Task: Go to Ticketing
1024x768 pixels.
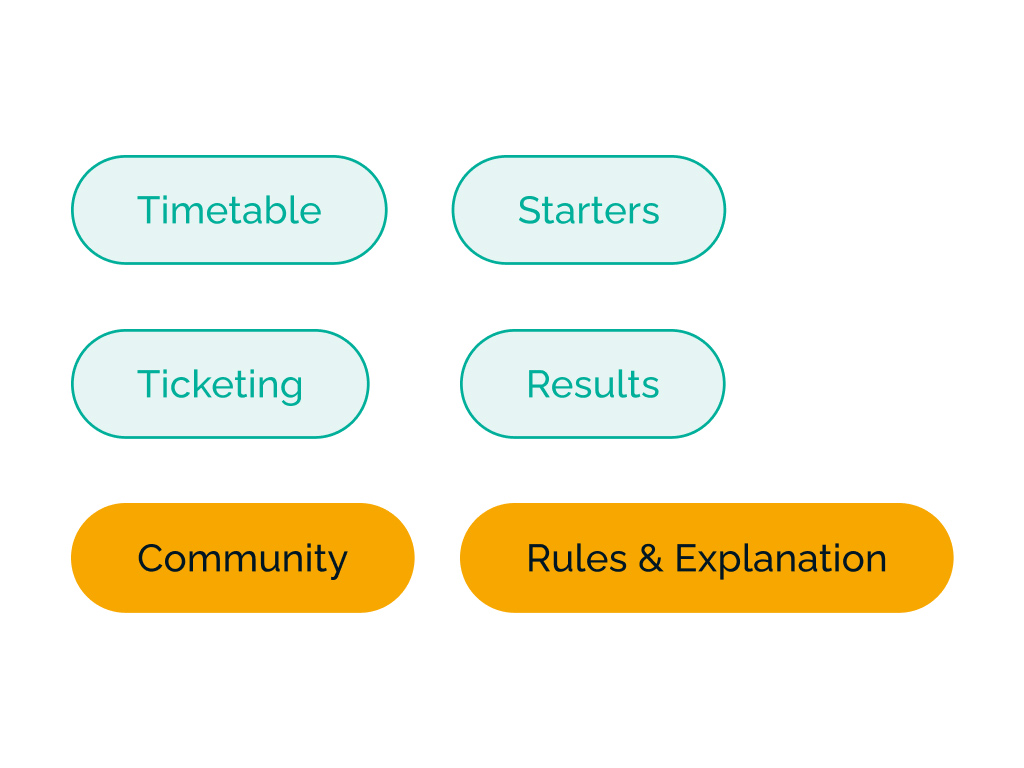Action: [220, 384]
